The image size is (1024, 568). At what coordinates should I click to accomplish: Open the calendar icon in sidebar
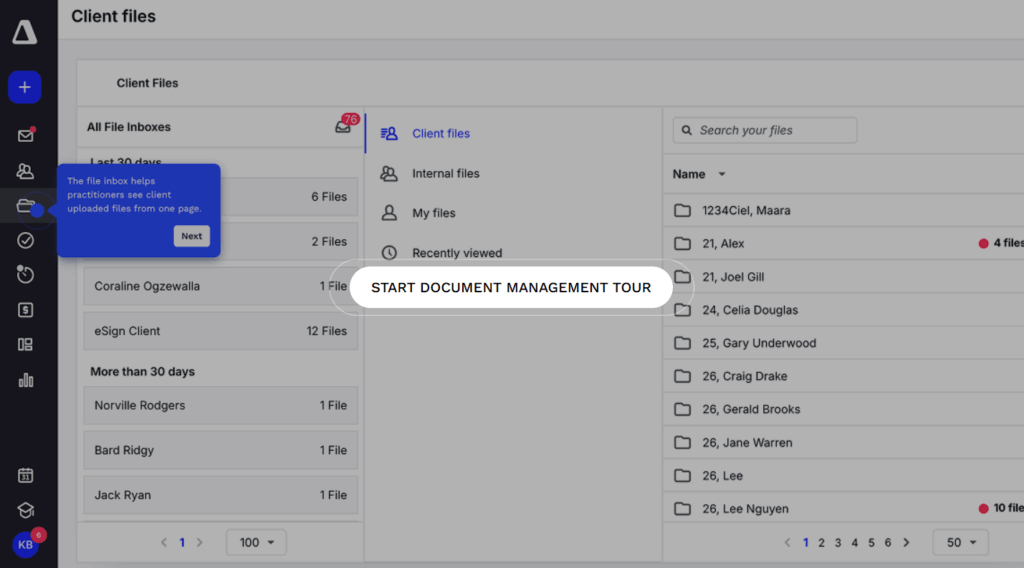click(x=26, y=476)
